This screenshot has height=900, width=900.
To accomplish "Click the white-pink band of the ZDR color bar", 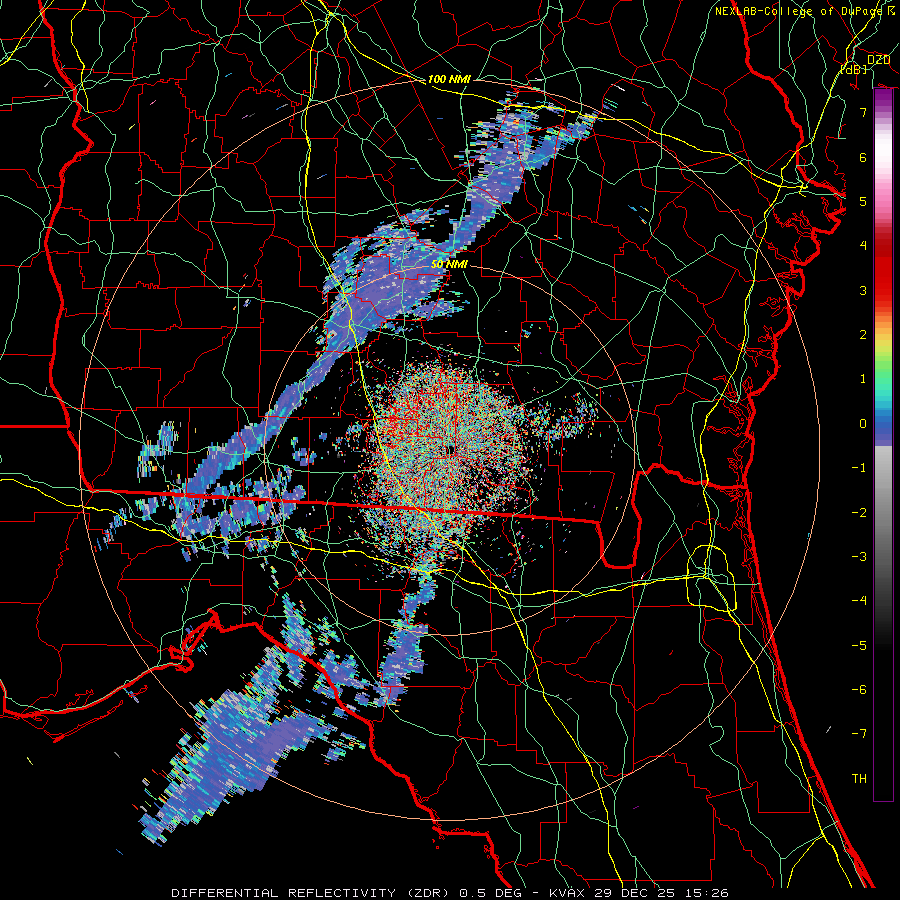I will coord(883,152).
